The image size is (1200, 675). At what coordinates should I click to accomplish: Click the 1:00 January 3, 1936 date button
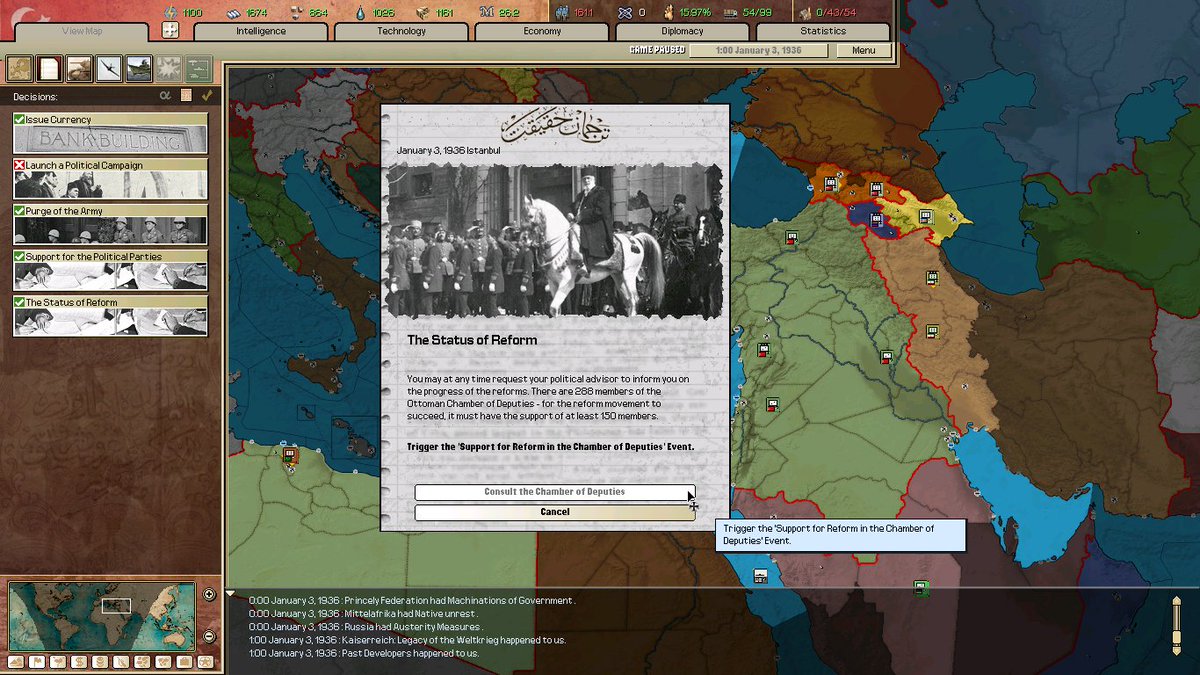tap(759, 51)
